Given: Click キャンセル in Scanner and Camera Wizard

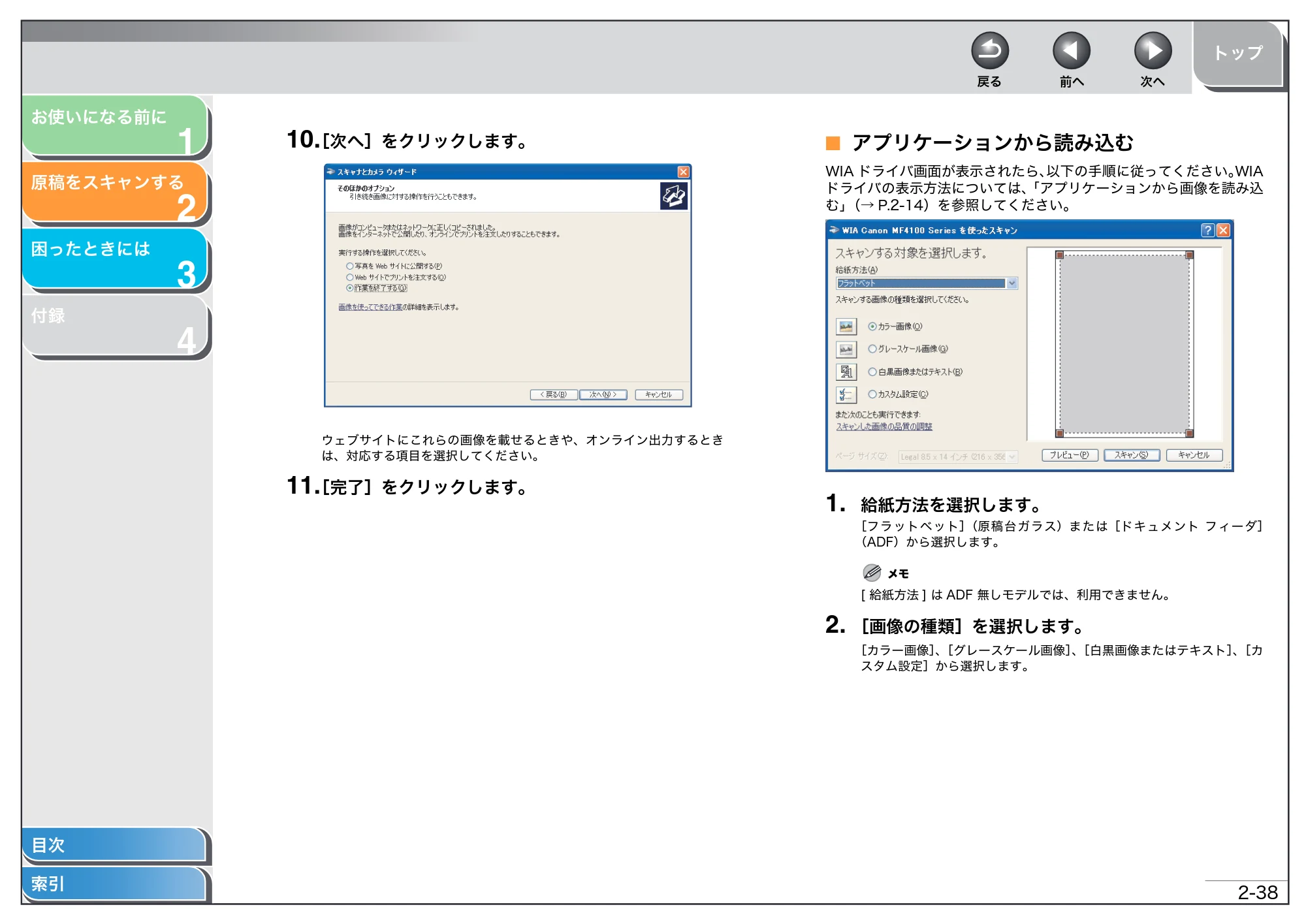Looking at the screenshot, I should [658, 394].
